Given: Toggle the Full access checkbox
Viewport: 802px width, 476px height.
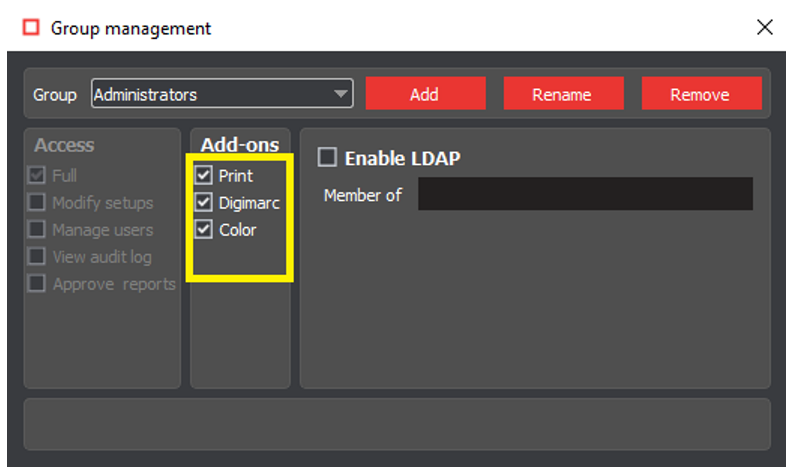Looking at the screenshot, I should (x=37, y=175).
